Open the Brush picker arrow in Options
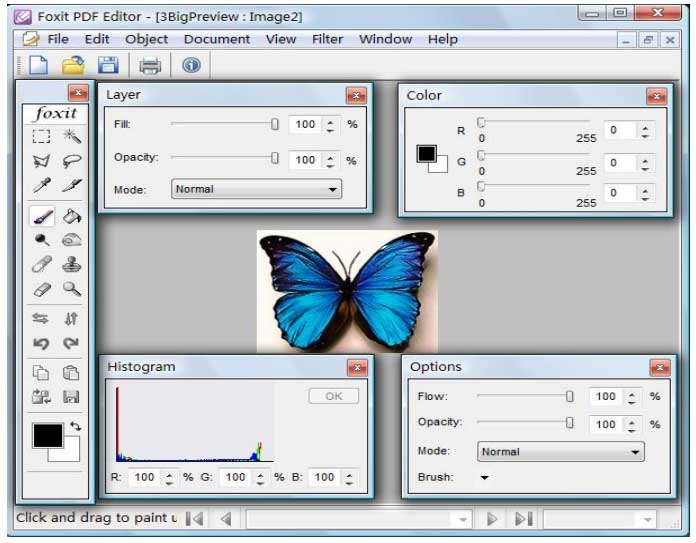The image size is (696, 543). pos(484,478)
